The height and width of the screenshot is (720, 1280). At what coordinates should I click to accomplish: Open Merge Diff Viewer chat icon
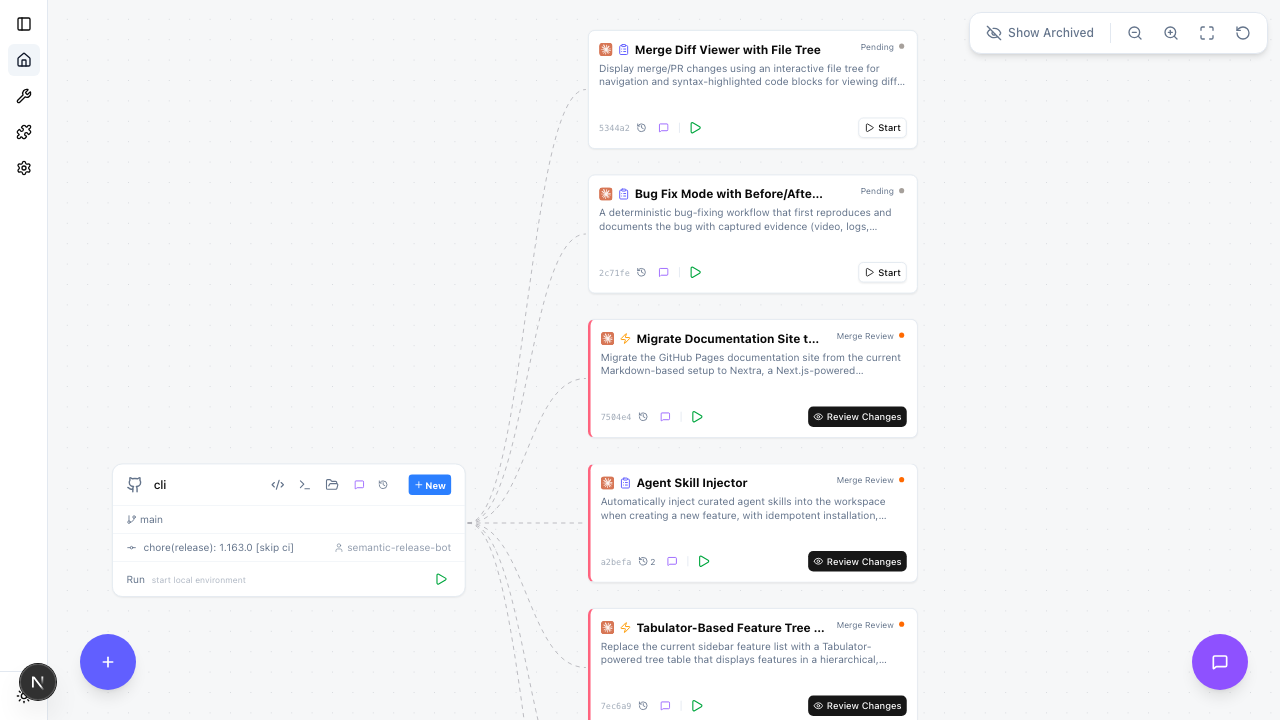[x=663, y=128]
